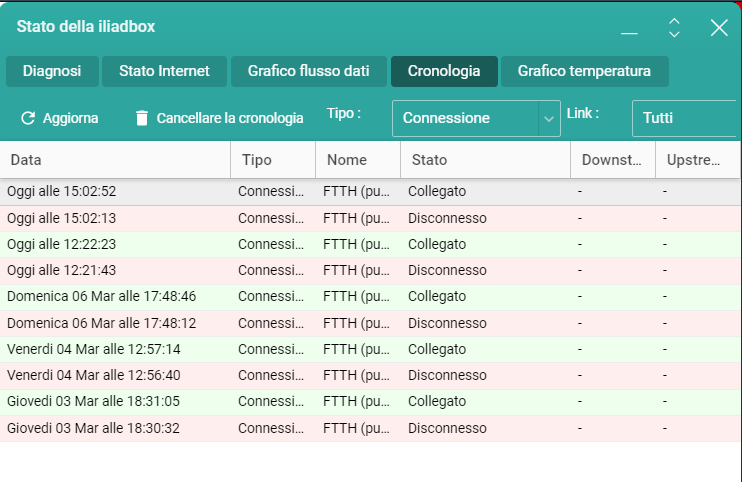Click the Aggiorna refresh icon
The width and height of the screenshot is (742, 482).
[x=28, y=118]
